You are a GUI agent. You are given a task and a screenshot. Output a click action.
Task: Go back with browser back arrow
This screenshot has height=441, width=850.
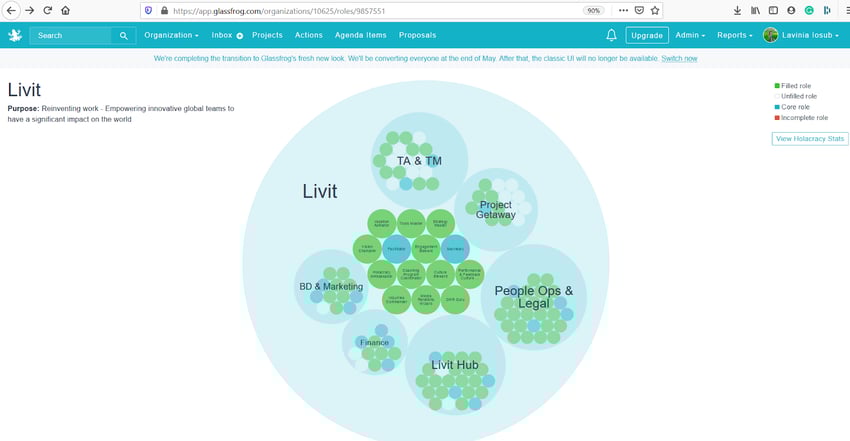(11, 10)
